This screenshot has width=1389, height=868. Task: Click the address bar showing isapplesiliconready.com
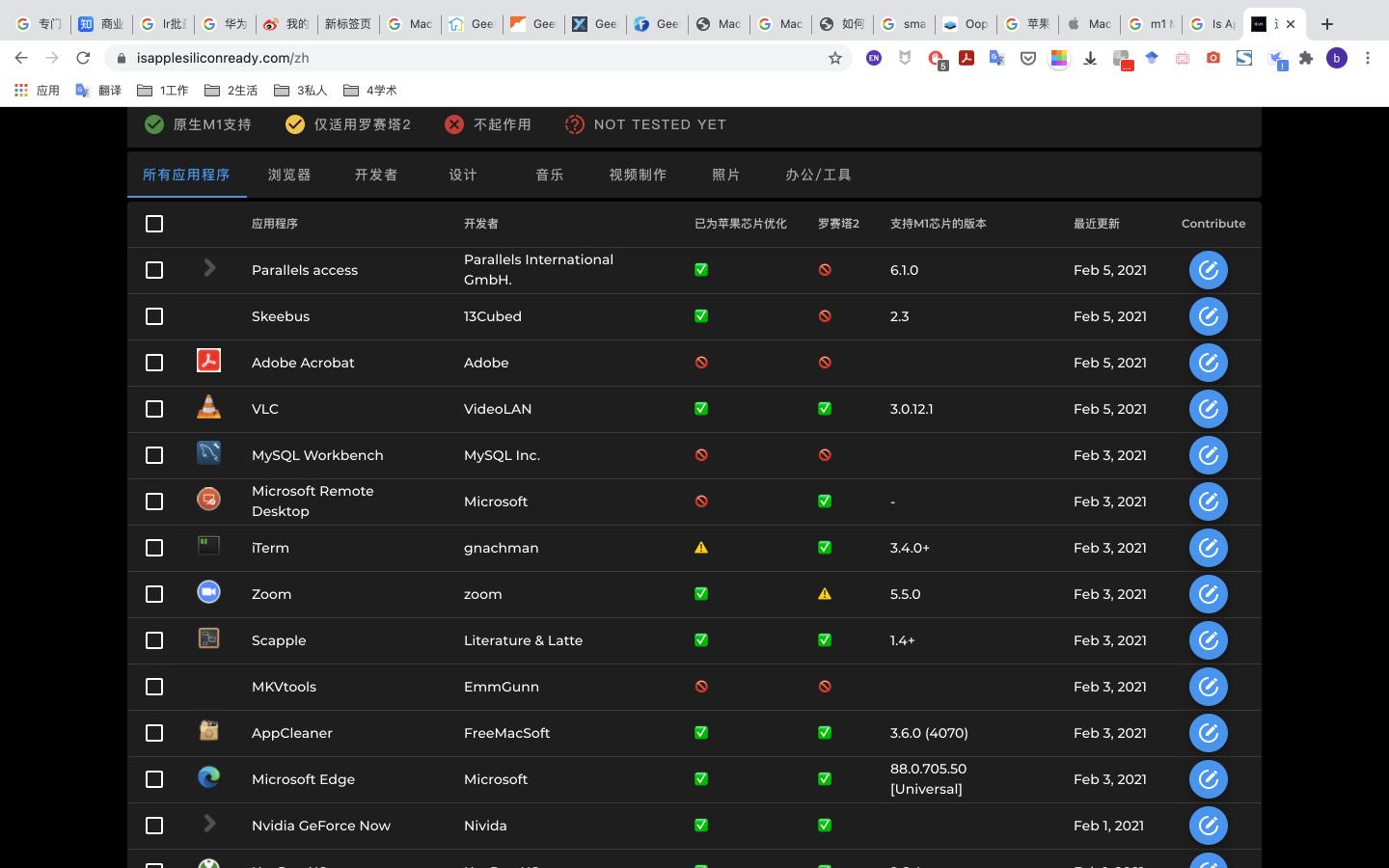click(222, 58)
